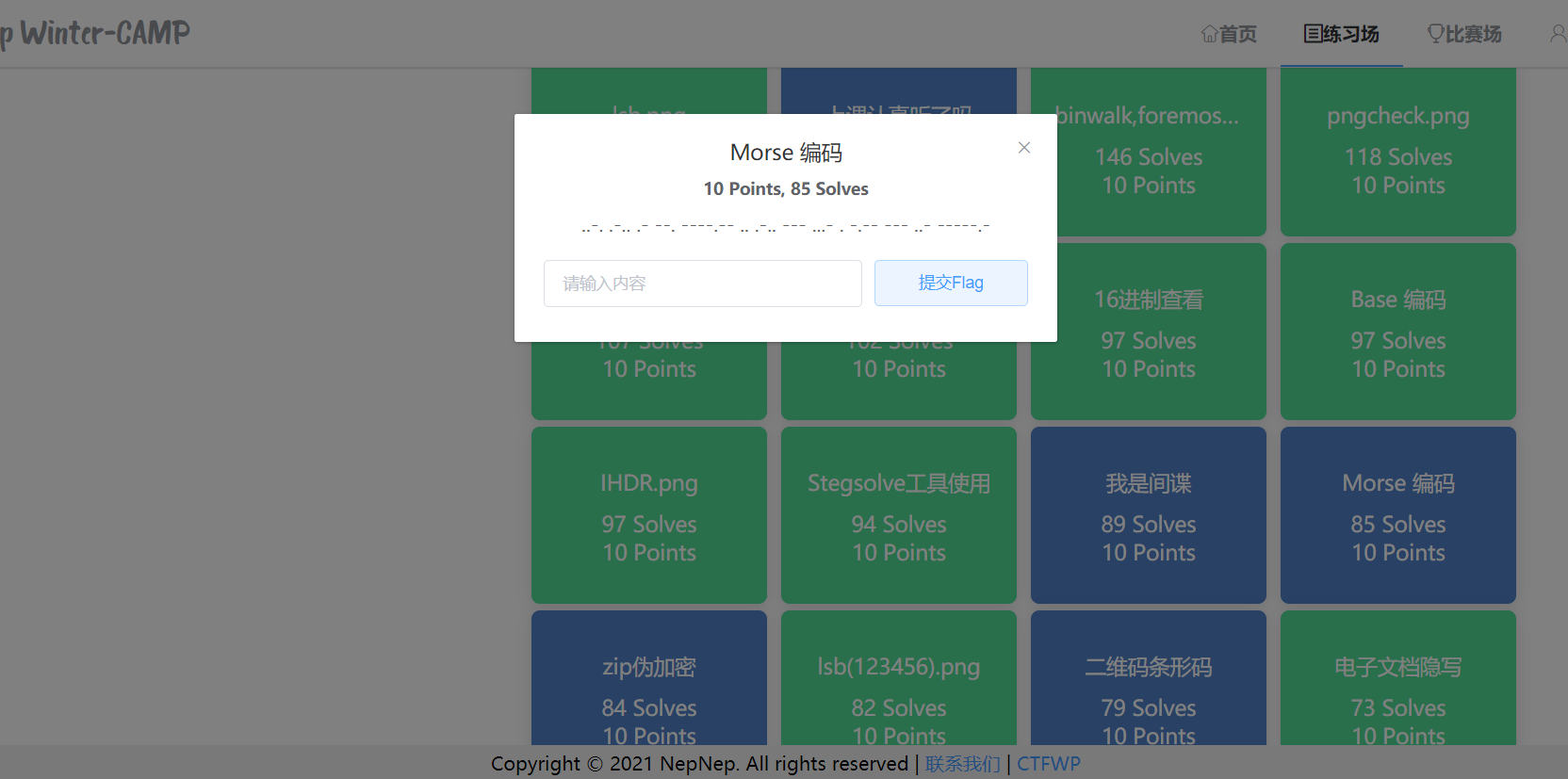The height and width of the screenshot is (779, 1568).
Task: Select the Base 编码 challenge card
Action: (1397, 332)
